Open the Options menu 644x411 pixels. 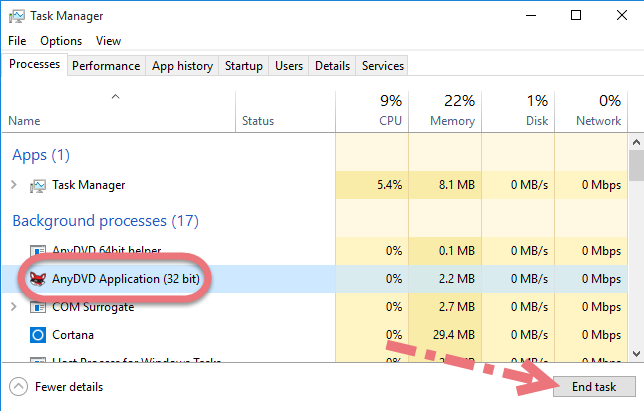61,41
